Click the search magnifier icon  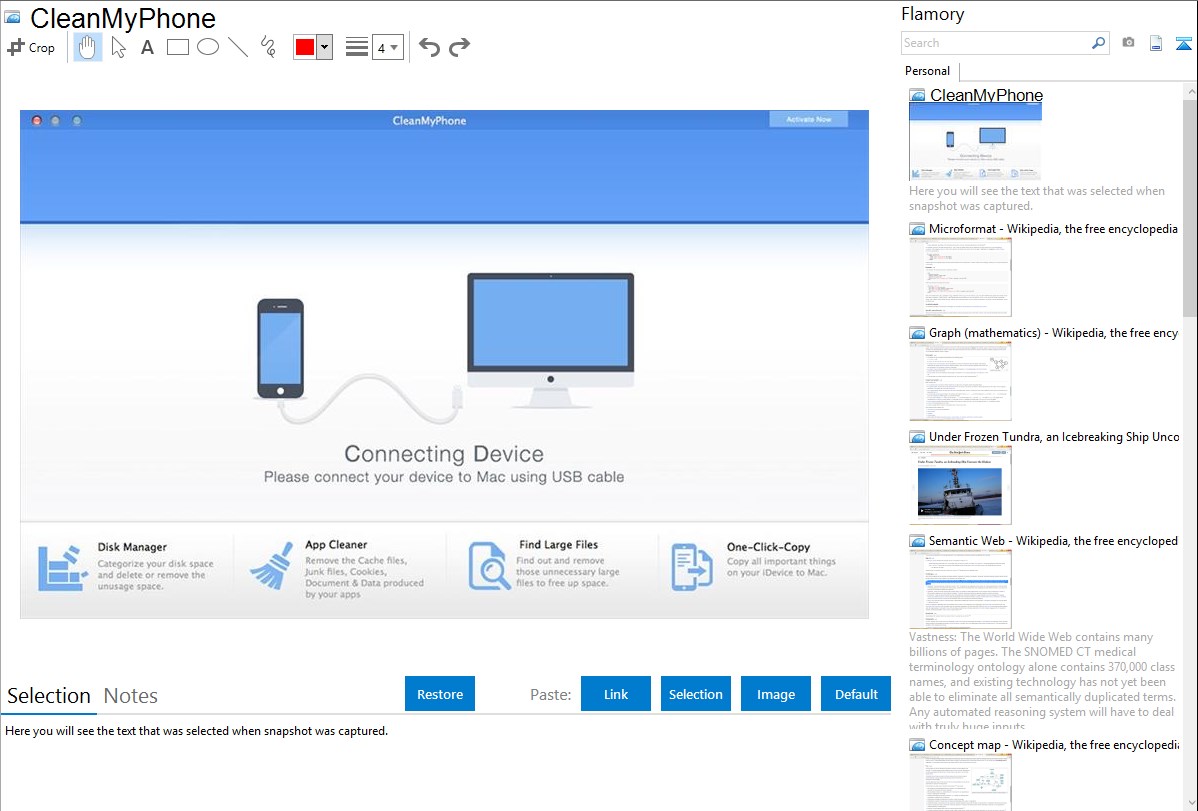[x=1099, y=43]
